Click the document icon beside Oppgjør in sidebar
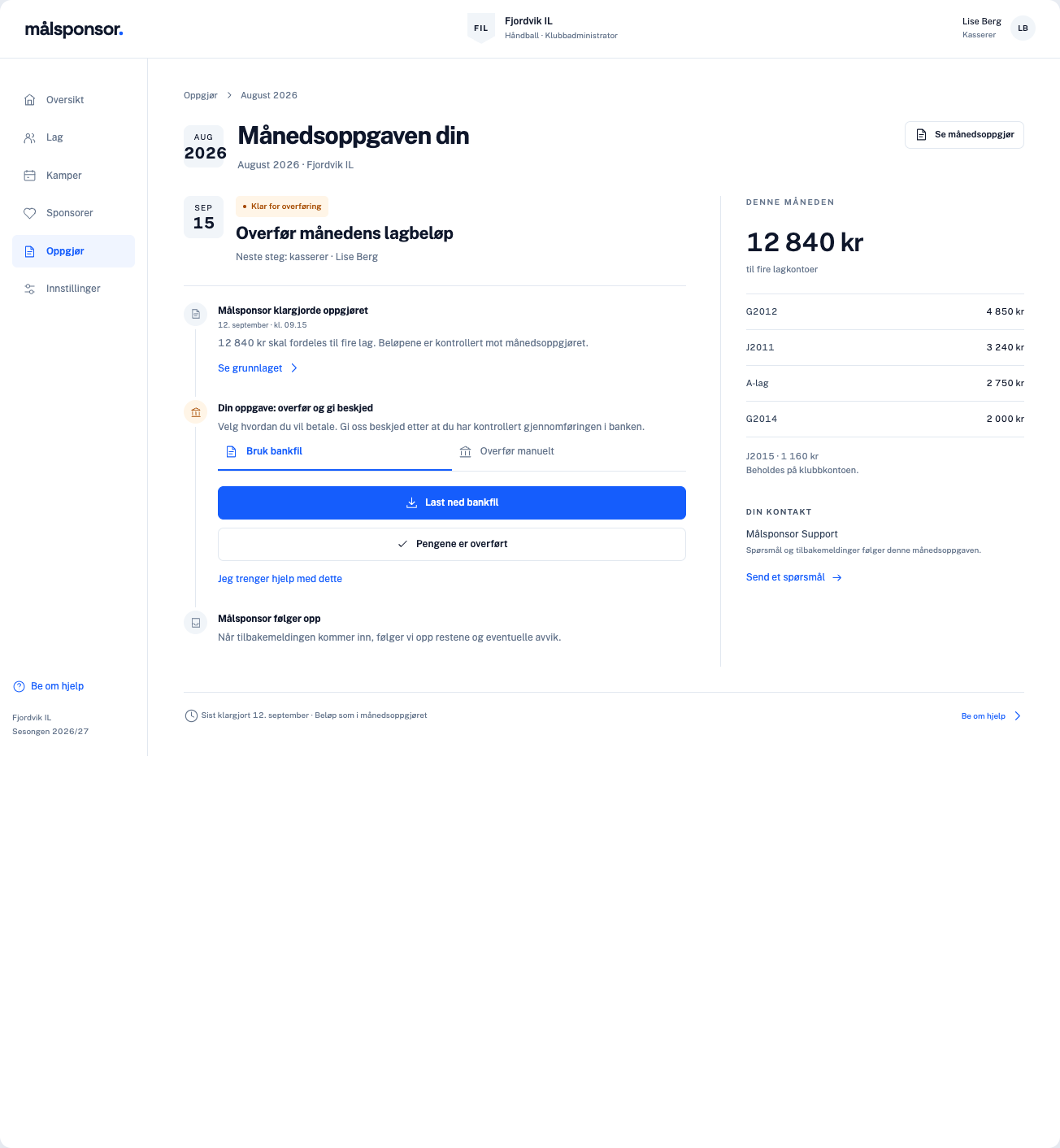Image resolution: width=1060 pixels, height=1148 pixels. 30,251
